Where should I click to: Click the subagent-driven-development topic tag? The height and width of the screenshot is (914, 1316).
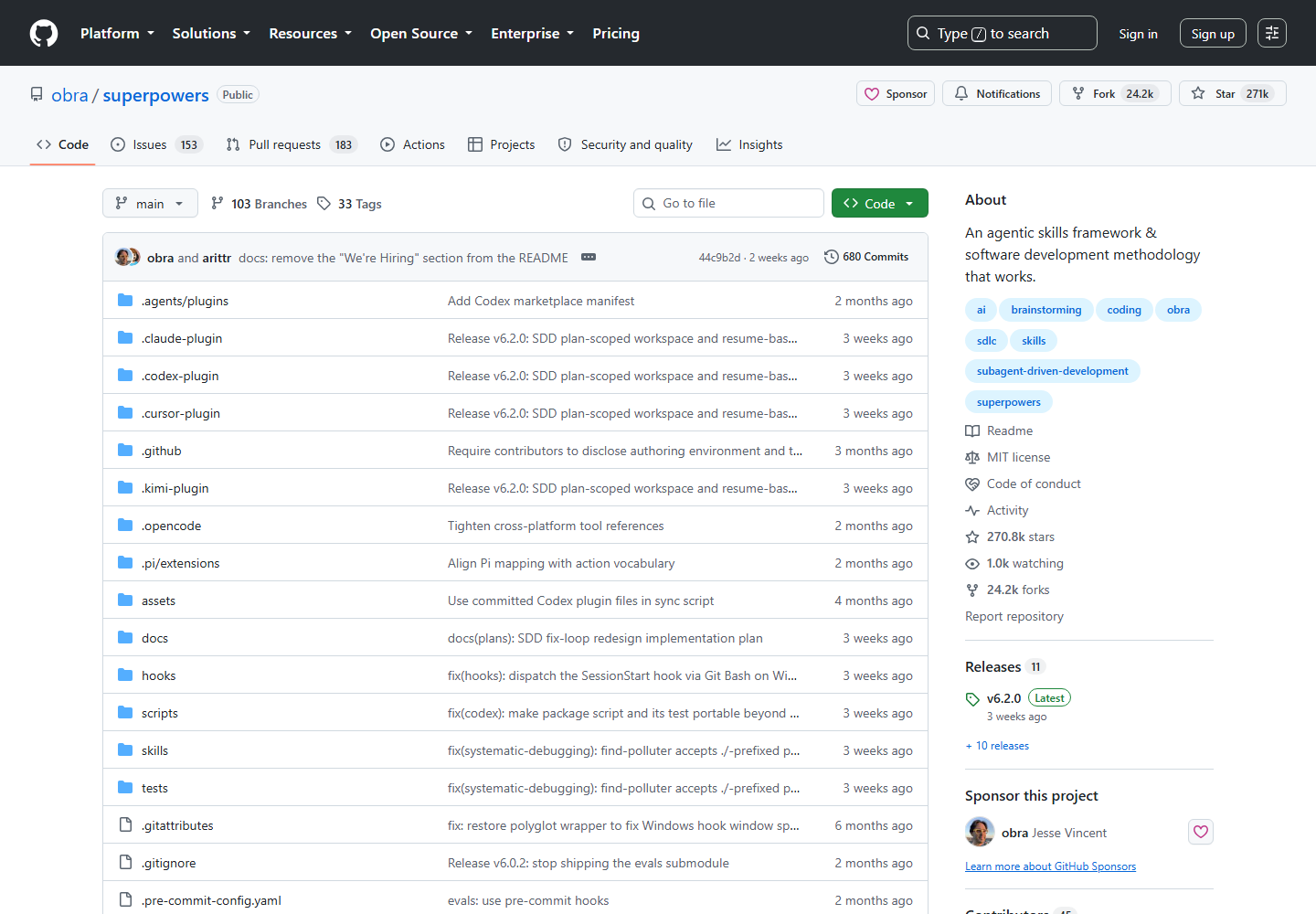tap(1052, 371)
